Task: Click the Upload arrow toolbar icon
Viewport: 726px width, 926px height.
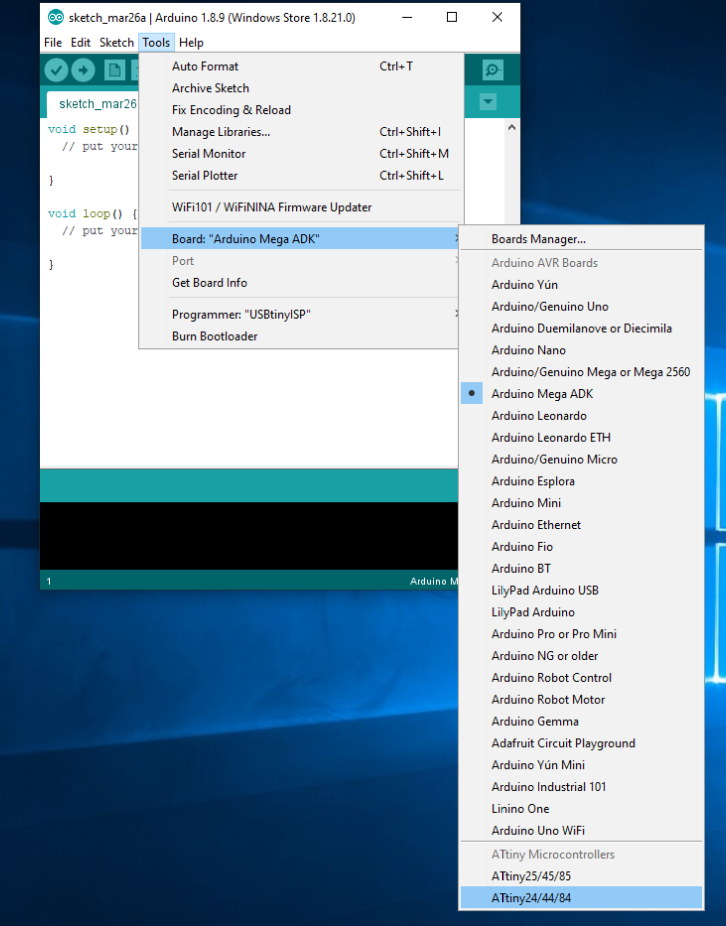Action: tap(83, 70)
